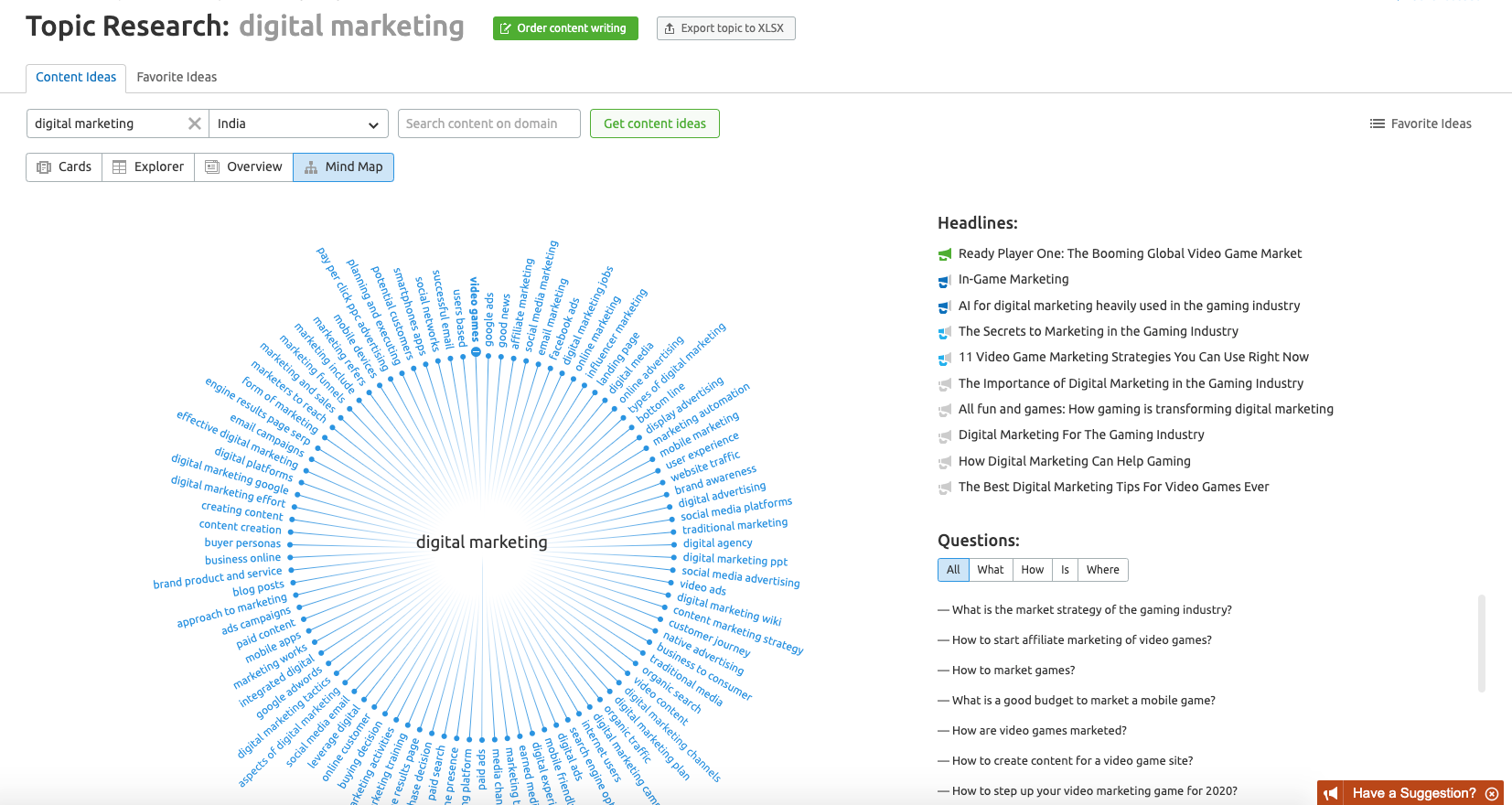
Task: Select the native advertising topic on mind map
Action: 702,653
